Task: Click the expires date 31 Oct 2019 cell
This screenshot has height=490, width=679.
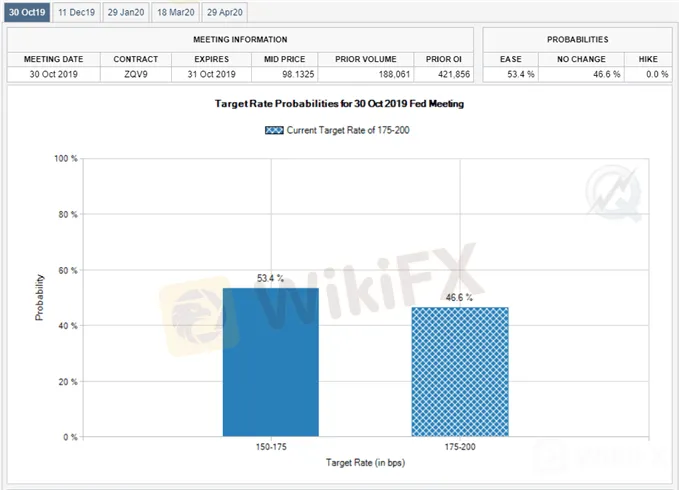Action: (211, 75)
